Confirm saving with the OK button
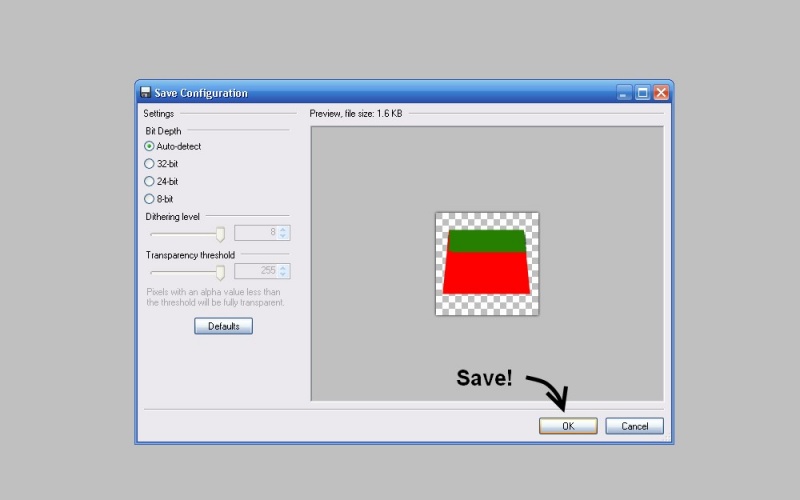 coord(568,426)
